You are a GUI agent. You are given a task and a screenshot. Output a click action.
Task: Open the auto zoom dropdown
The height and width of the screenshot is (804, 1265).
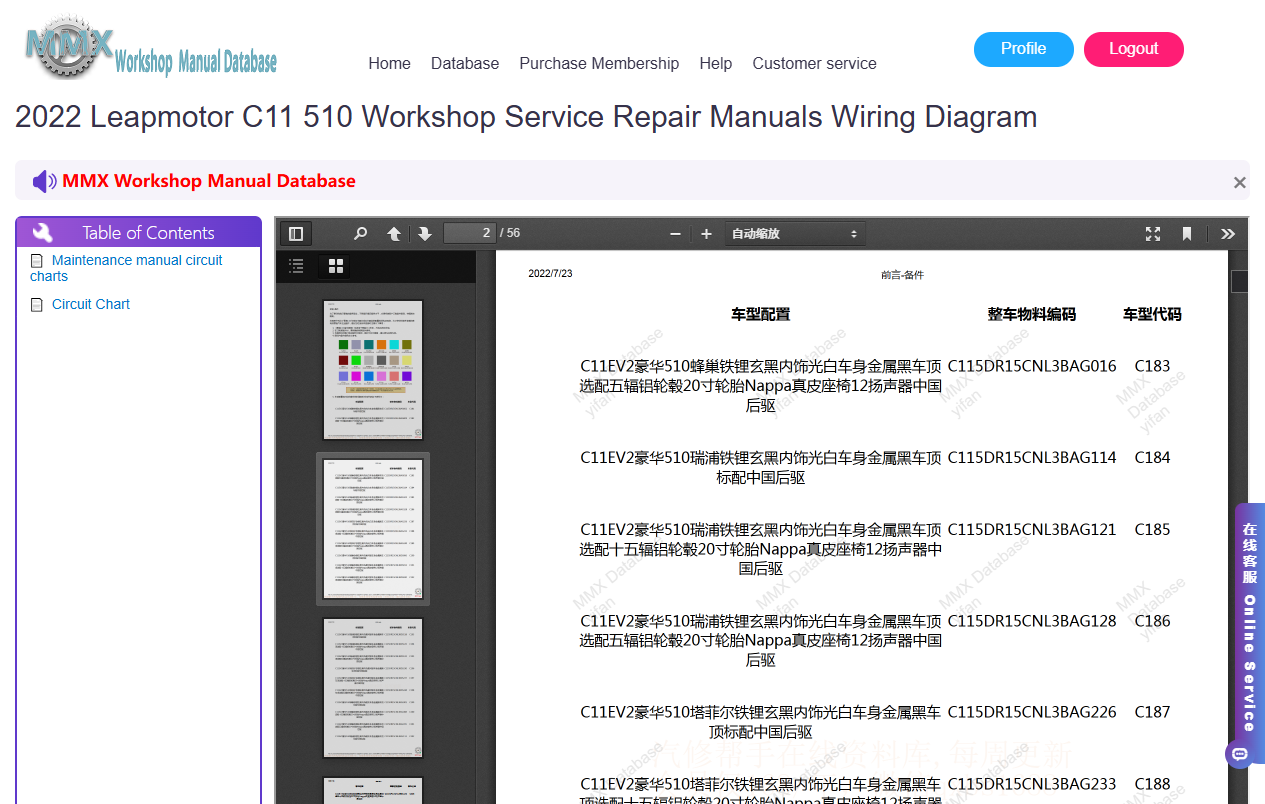(795, 234)
